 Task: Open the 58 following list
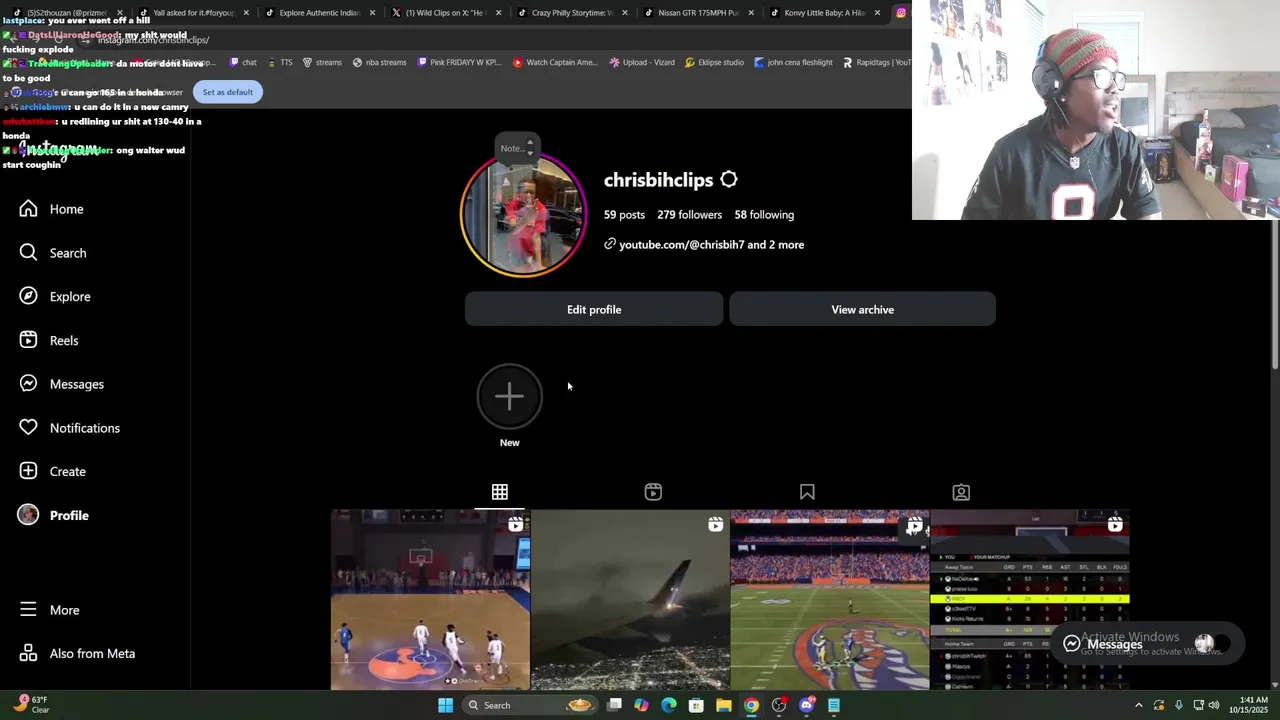coord(764,215)
